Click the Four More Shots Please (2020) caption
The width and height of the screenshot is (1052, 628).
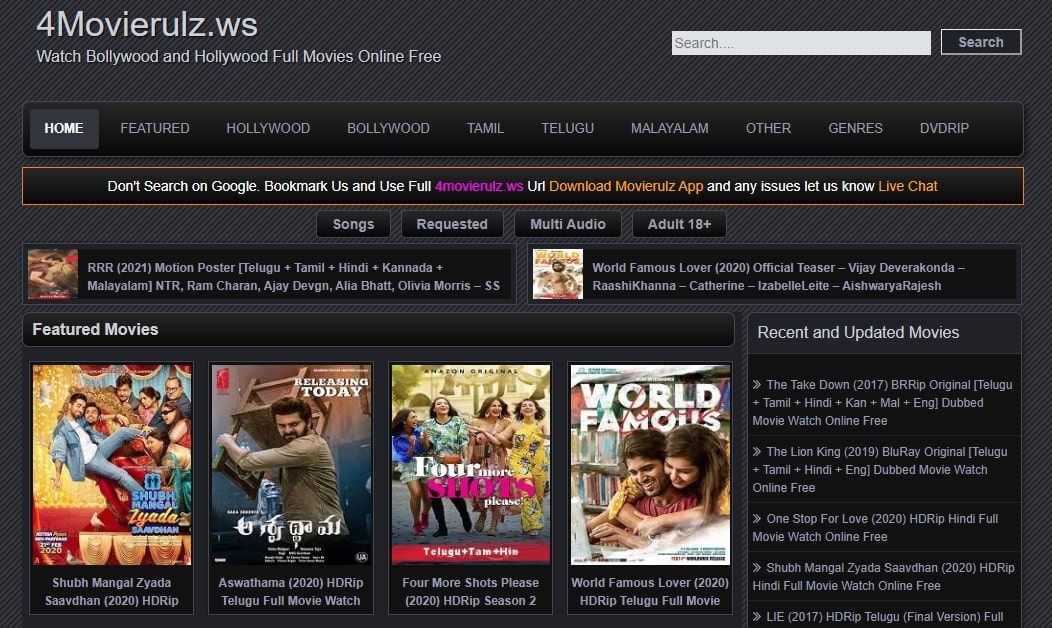click(470, 592)
